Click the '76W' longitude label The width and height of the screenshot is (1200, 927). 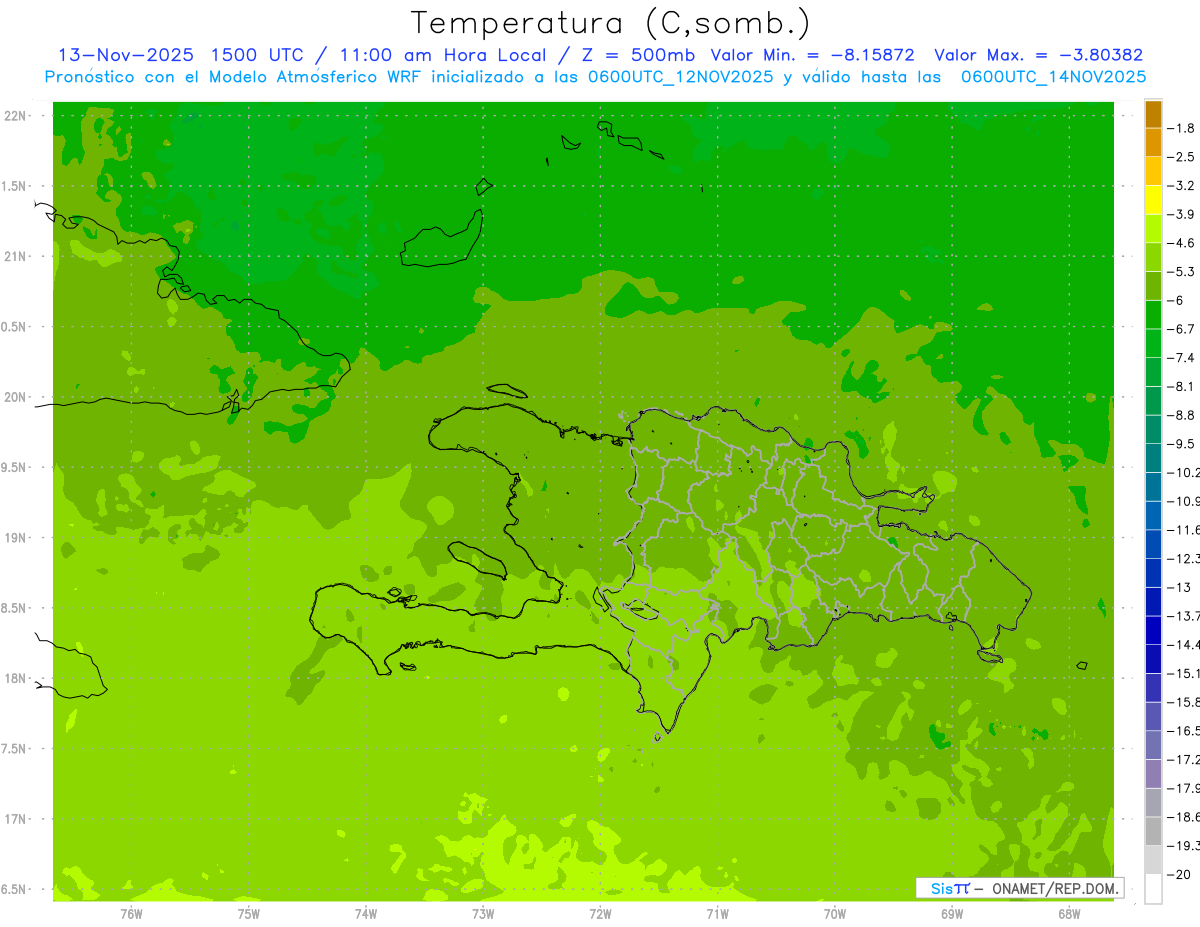pyautogui.click(x=131, y=914)
